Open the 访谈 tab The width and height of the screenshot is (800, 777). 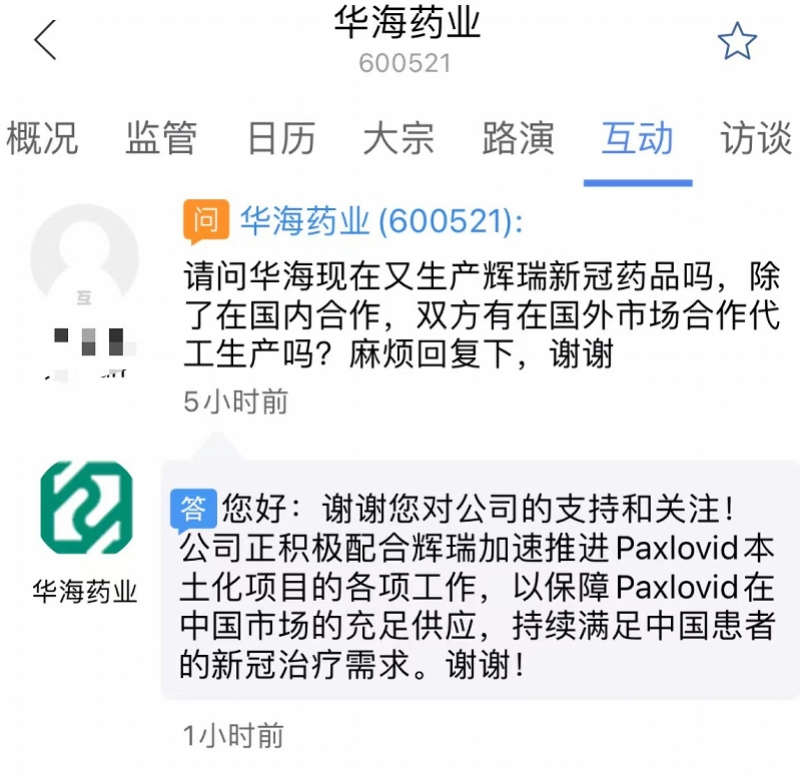tap(756, 138)
